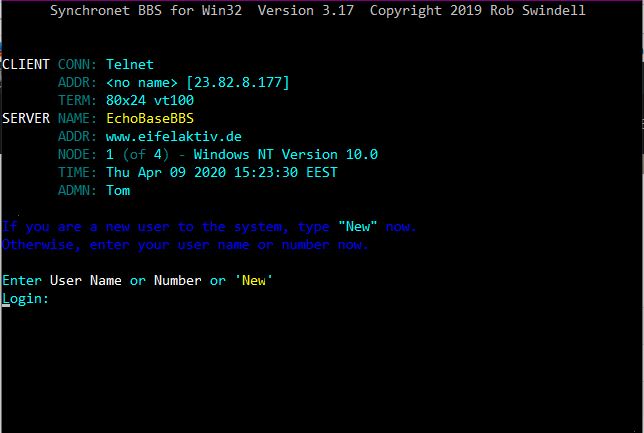644x433 pixels.
Task: Click the 'CLIENT' label
Action: [x=25, y=64]
